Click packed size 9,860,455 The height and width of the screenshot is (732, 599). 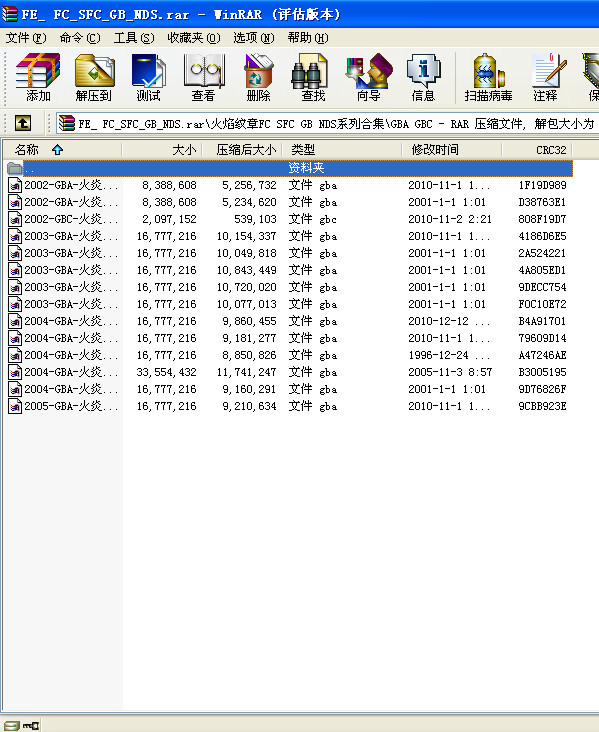coord(249,321)
